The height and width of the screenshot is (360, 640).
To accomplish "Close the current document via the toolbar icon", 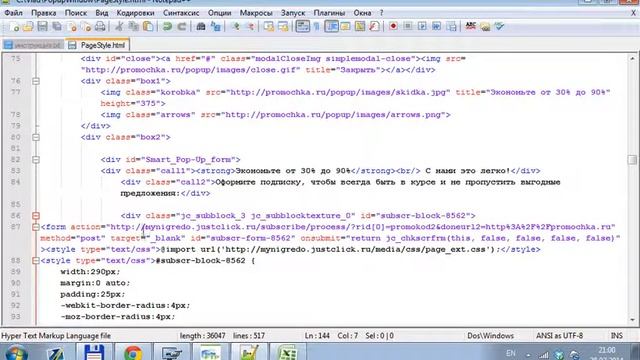I will (72, 27).
